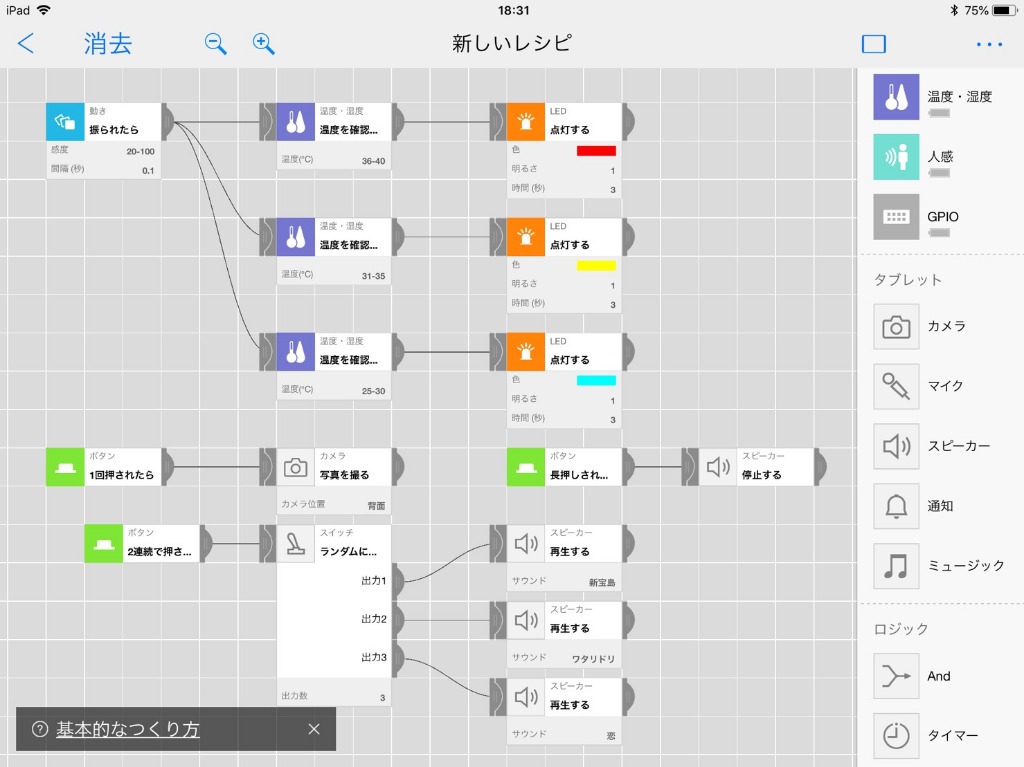Open the スピーカー 停止する block
The width and height of the screenshot is (1024, 767).
tap(756, 466)
